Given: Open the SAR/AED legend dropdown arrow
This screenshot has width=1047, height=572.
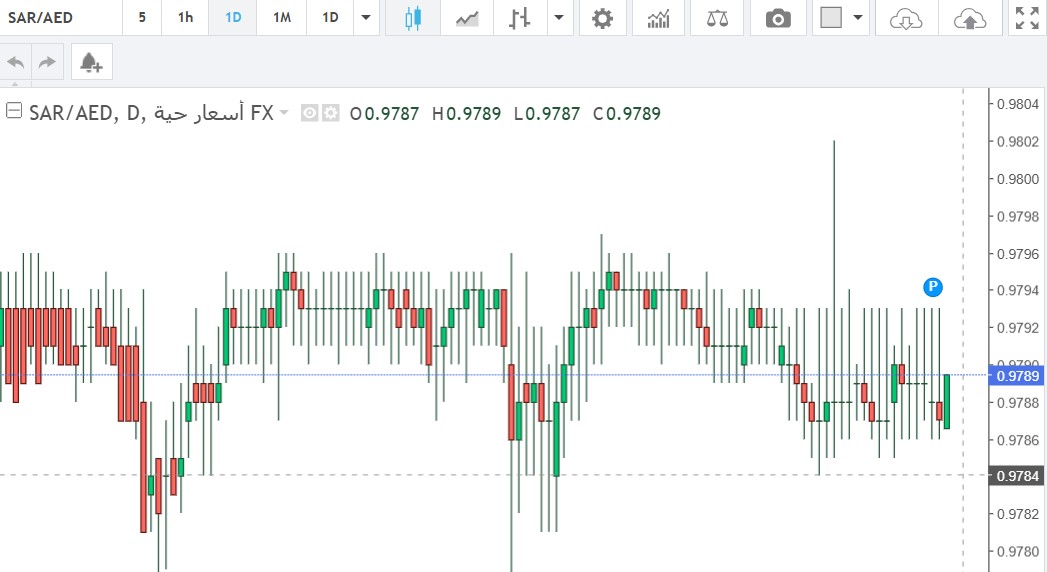Looking at the screenshot, I should pos(284,112).
